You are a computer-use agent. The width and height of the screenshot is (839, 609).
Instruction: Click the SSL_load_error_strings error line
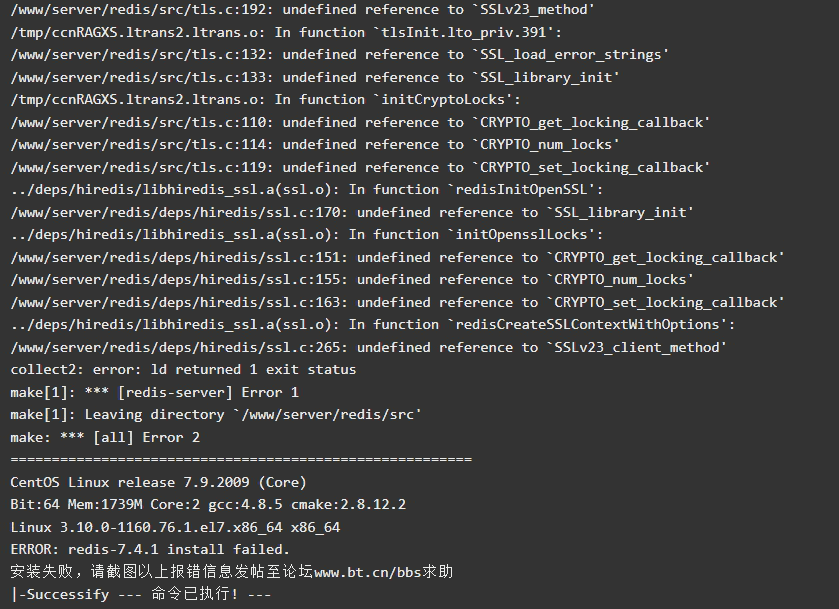339,55
